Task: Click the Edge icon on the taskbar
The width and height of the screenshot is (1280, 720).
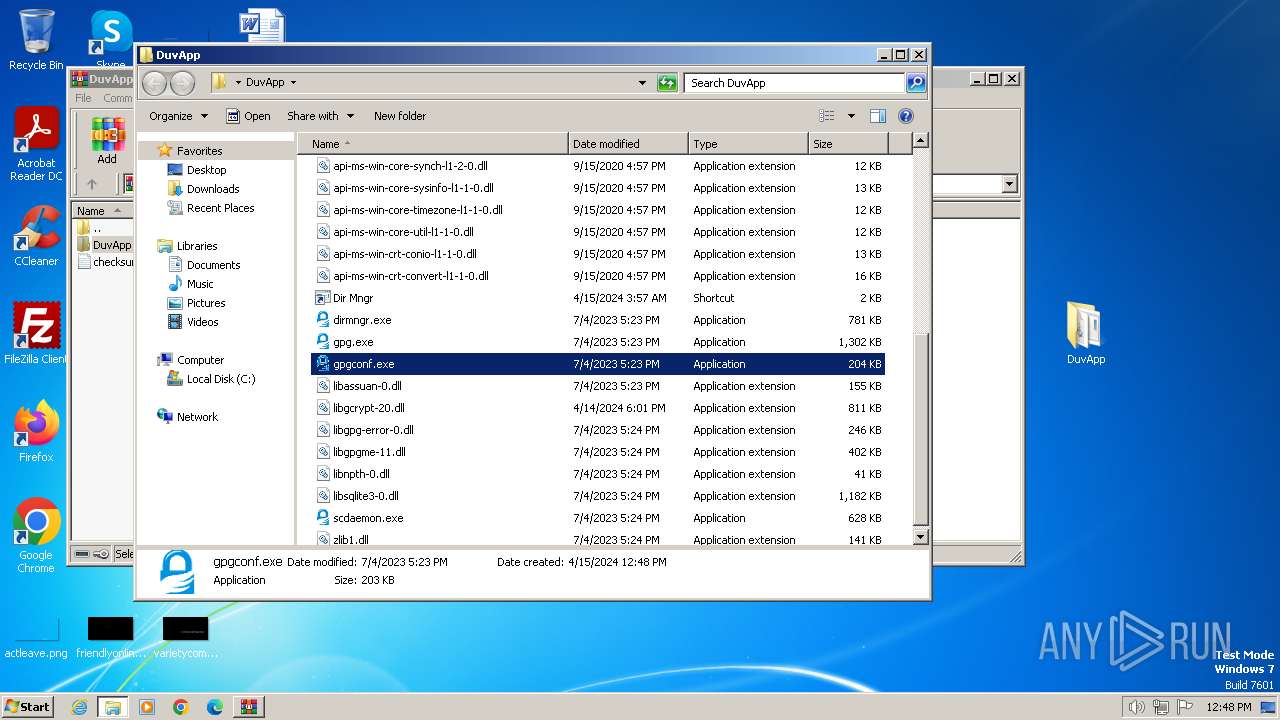Action: pos(214,707)
